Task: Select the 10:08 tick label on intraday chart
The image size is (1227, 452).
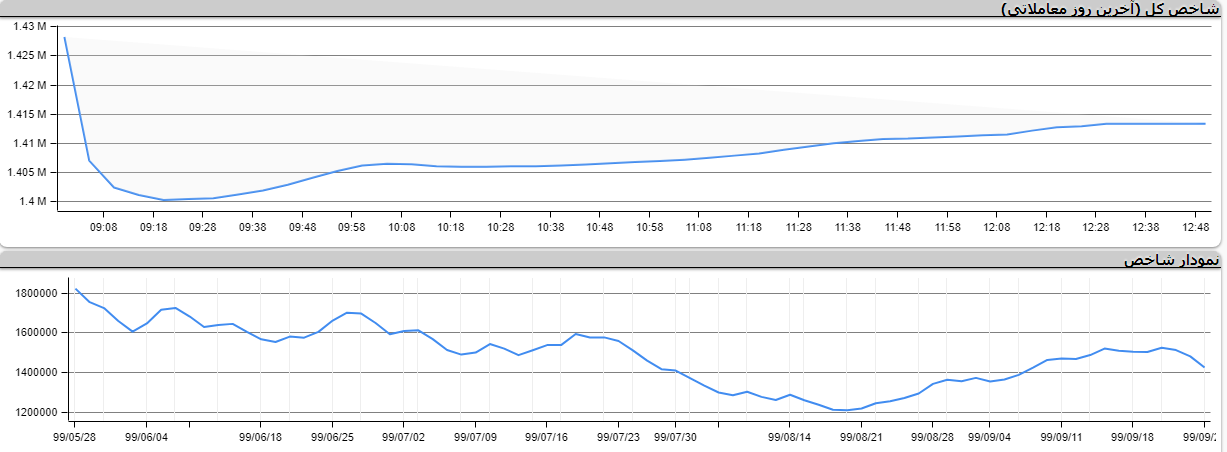Action: 402,227
